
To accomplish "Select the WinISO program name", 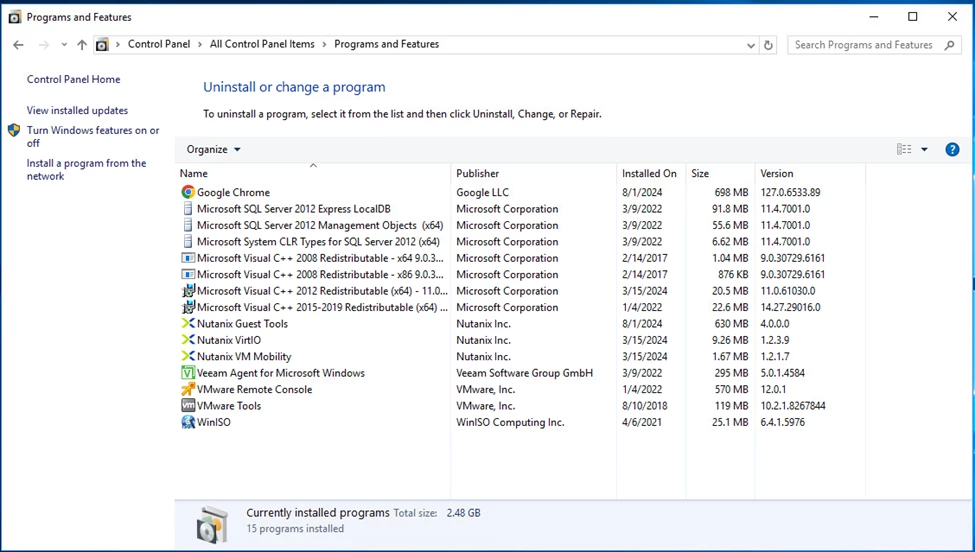I will 214,422.
